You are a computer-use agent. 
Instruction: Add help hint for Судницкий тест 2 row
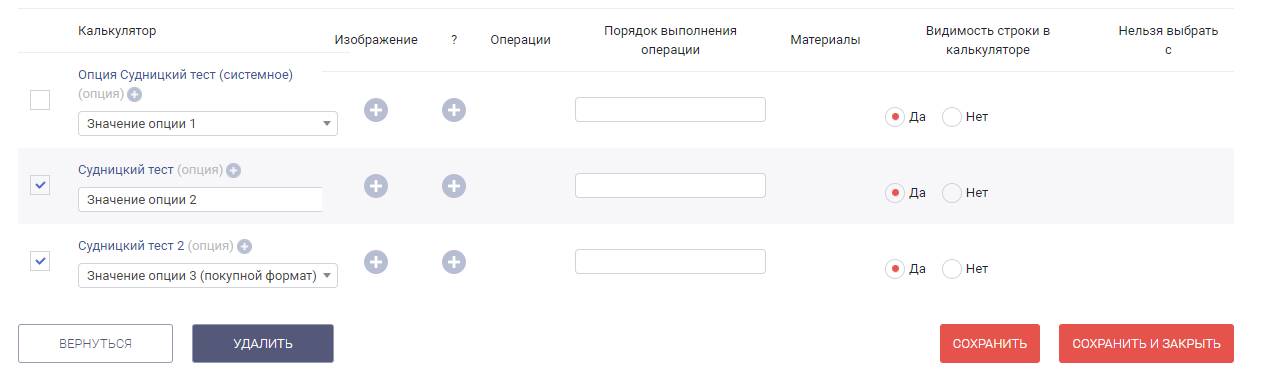pos(454,262)
